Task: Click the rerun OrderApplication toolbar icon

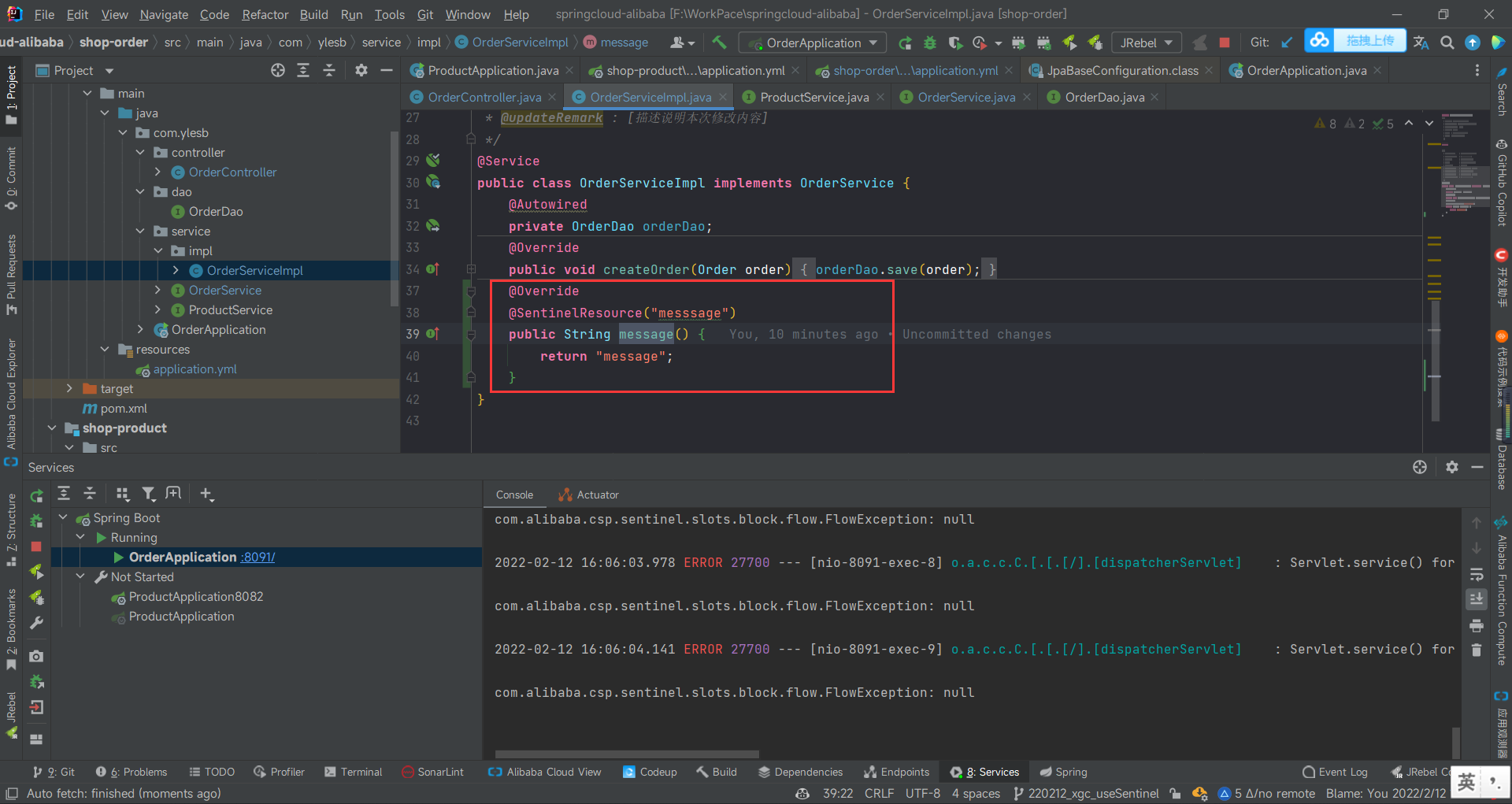Action: (x=905, y=43)
